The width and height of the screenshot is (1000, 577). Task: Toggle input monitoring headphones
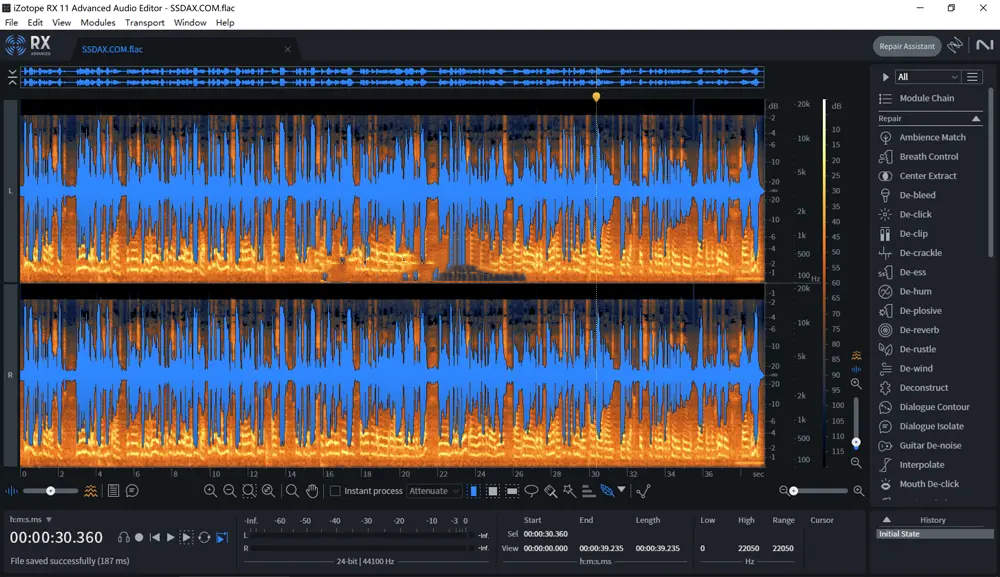(124, 537)
